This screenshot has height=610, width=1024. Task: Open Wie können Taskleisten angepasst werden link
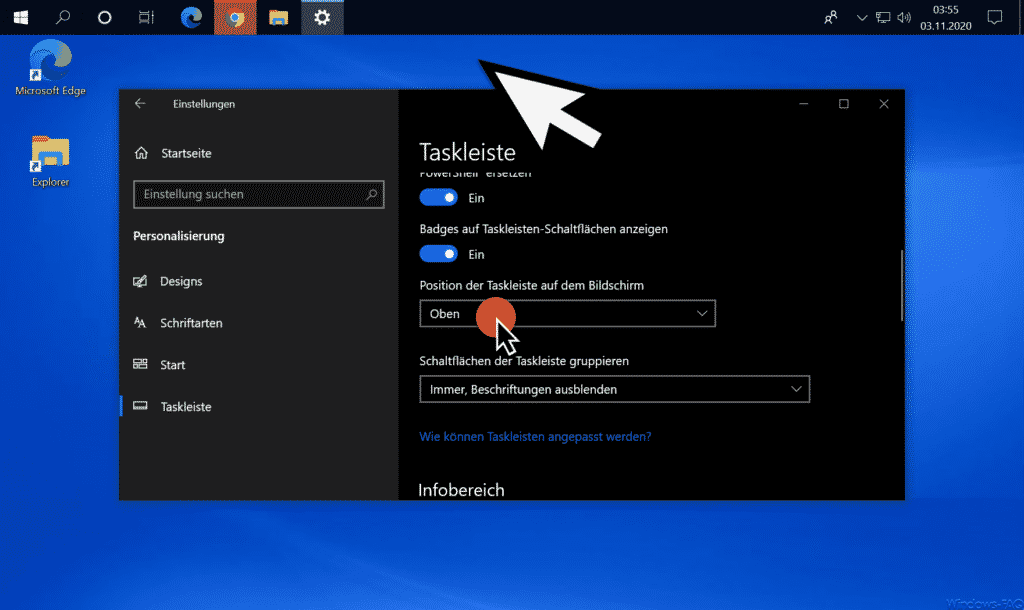click(x=535, y=437)
